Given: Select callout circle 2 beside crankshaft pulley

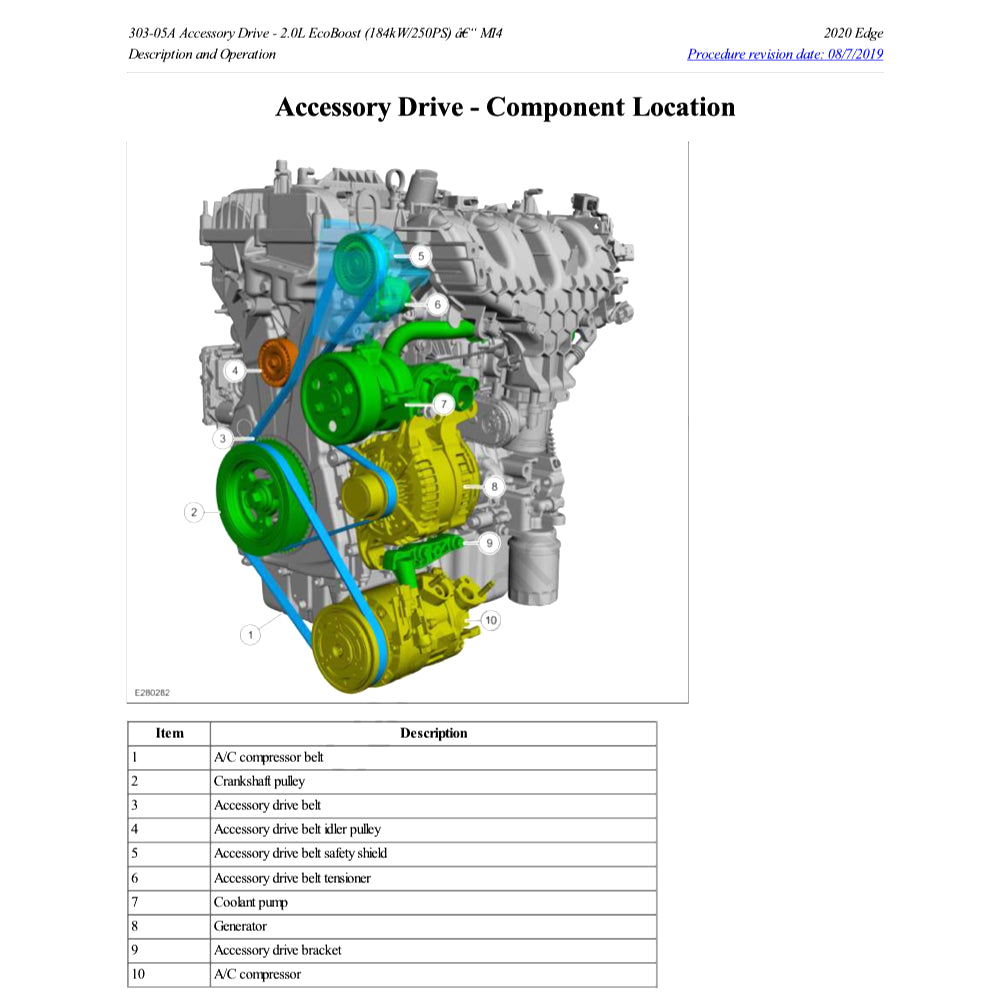Looking at the screenshot, I should [194, 512].
